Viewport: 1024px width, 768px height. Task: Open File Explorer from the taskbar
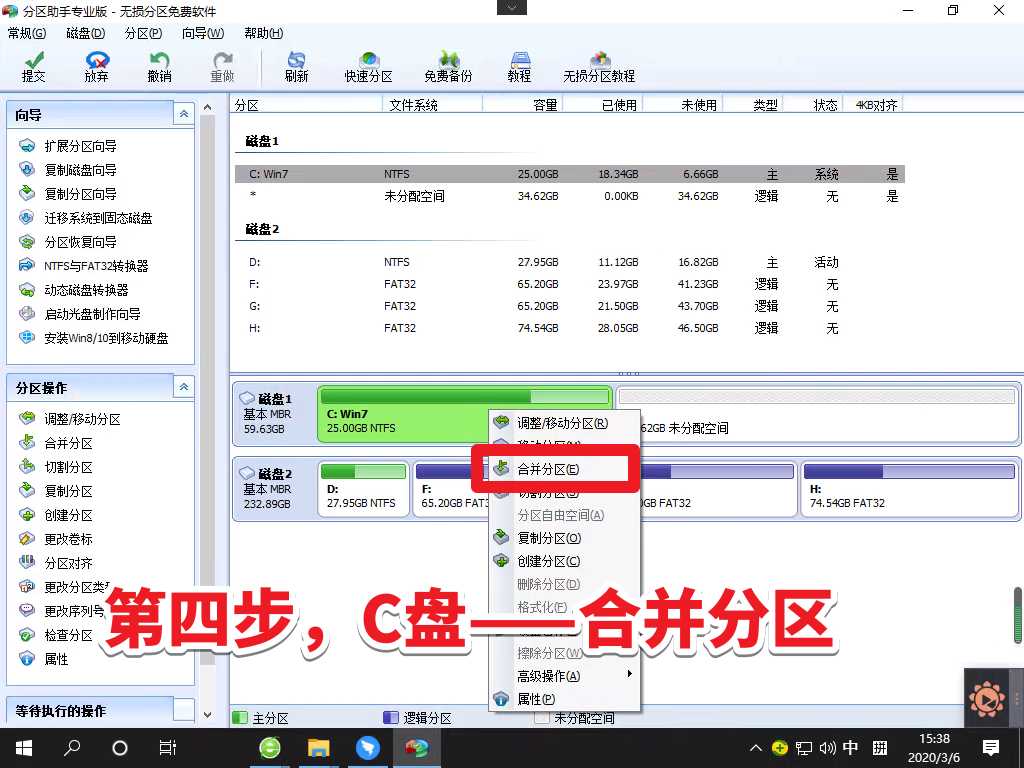coord(319,748)
